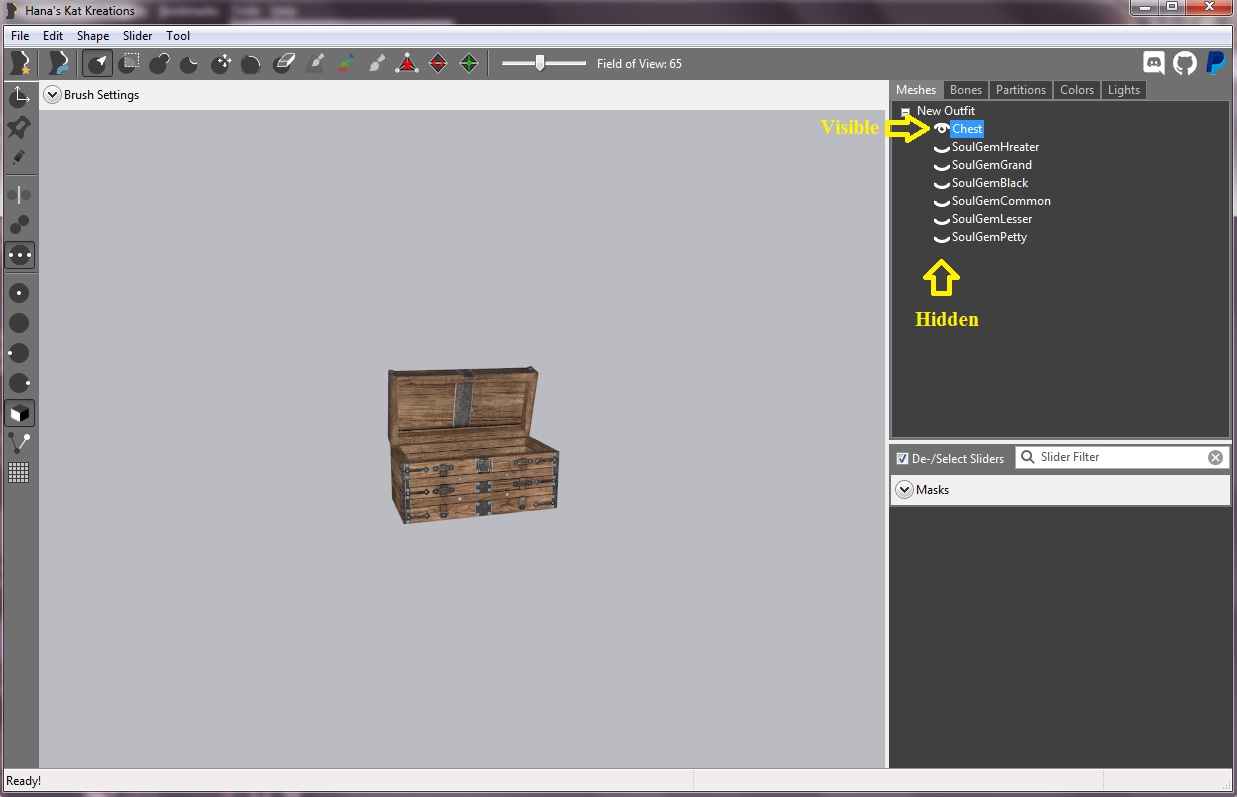Select the Alpha brush tool
Image resolution: width=1237 pixels, height=797 pixels.
point(376,63)
